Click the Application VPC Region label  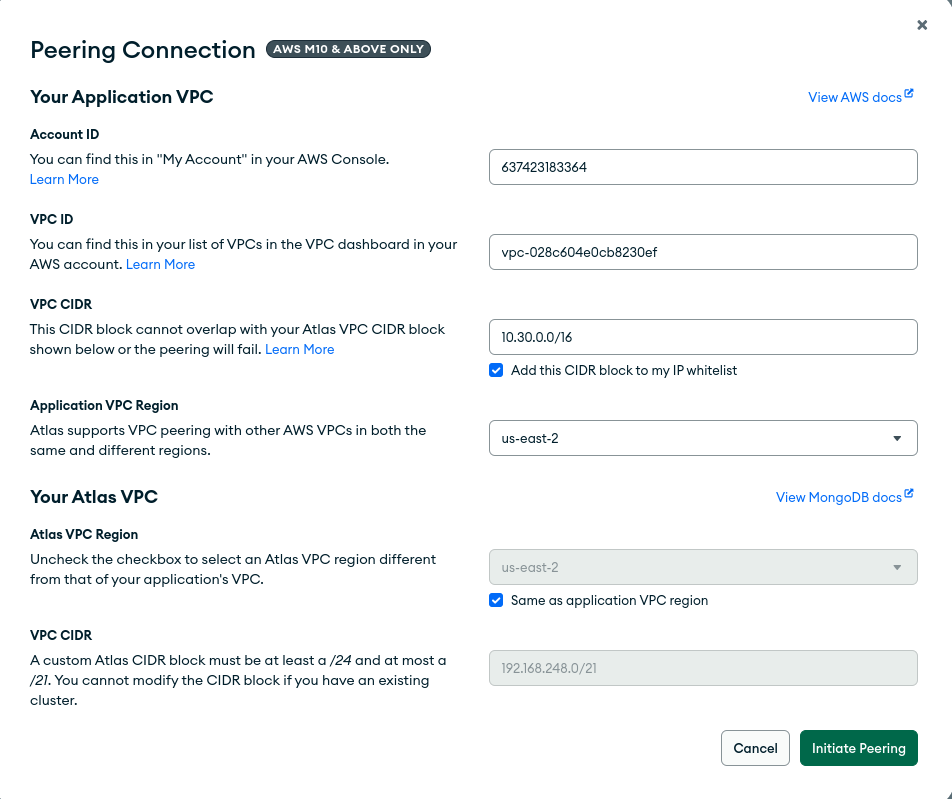point(104,405)
